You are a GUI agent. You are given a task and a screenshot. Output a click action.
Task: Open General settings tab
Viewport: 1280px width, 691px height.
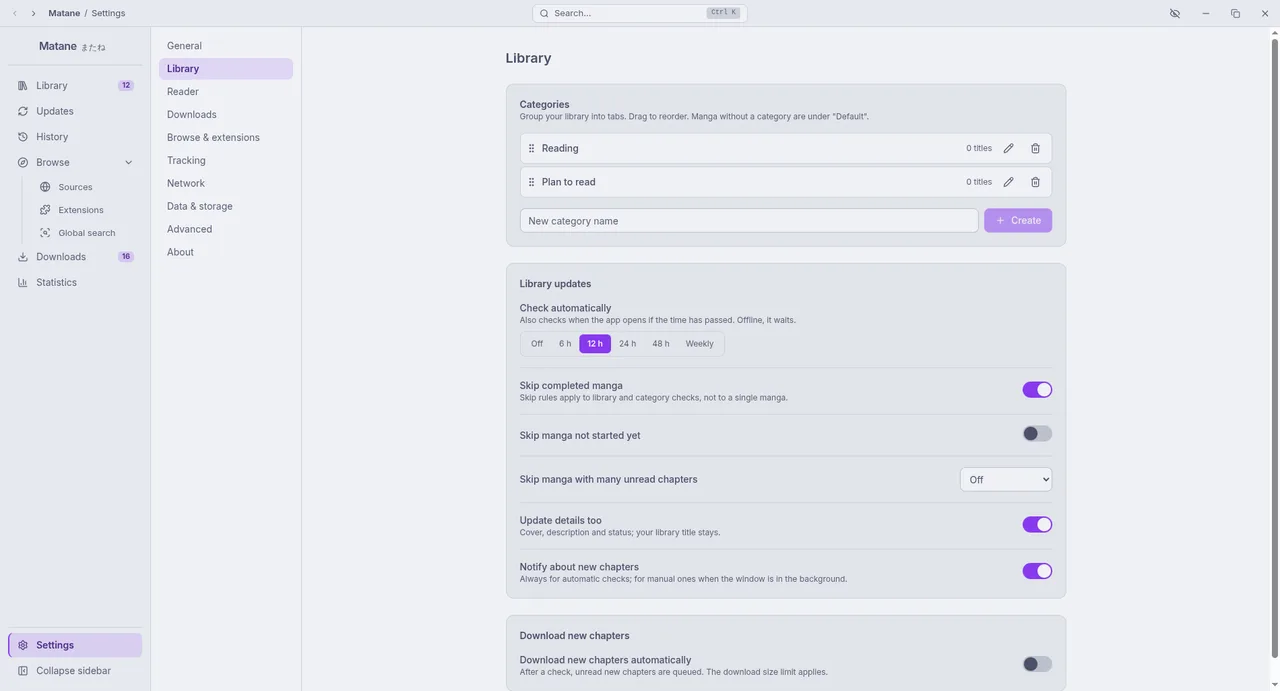coord(226,46)
